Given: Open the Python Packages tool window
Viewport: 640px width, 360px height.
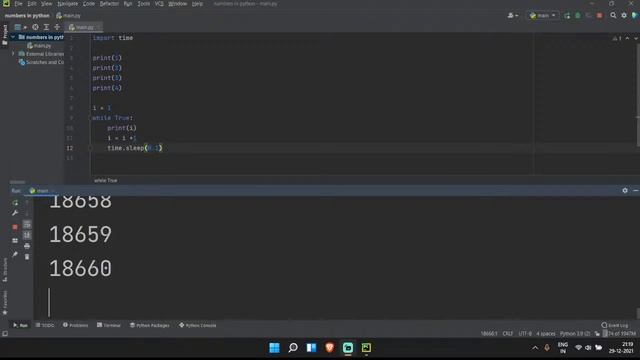Looking at the screenshot, I should 149,325.
